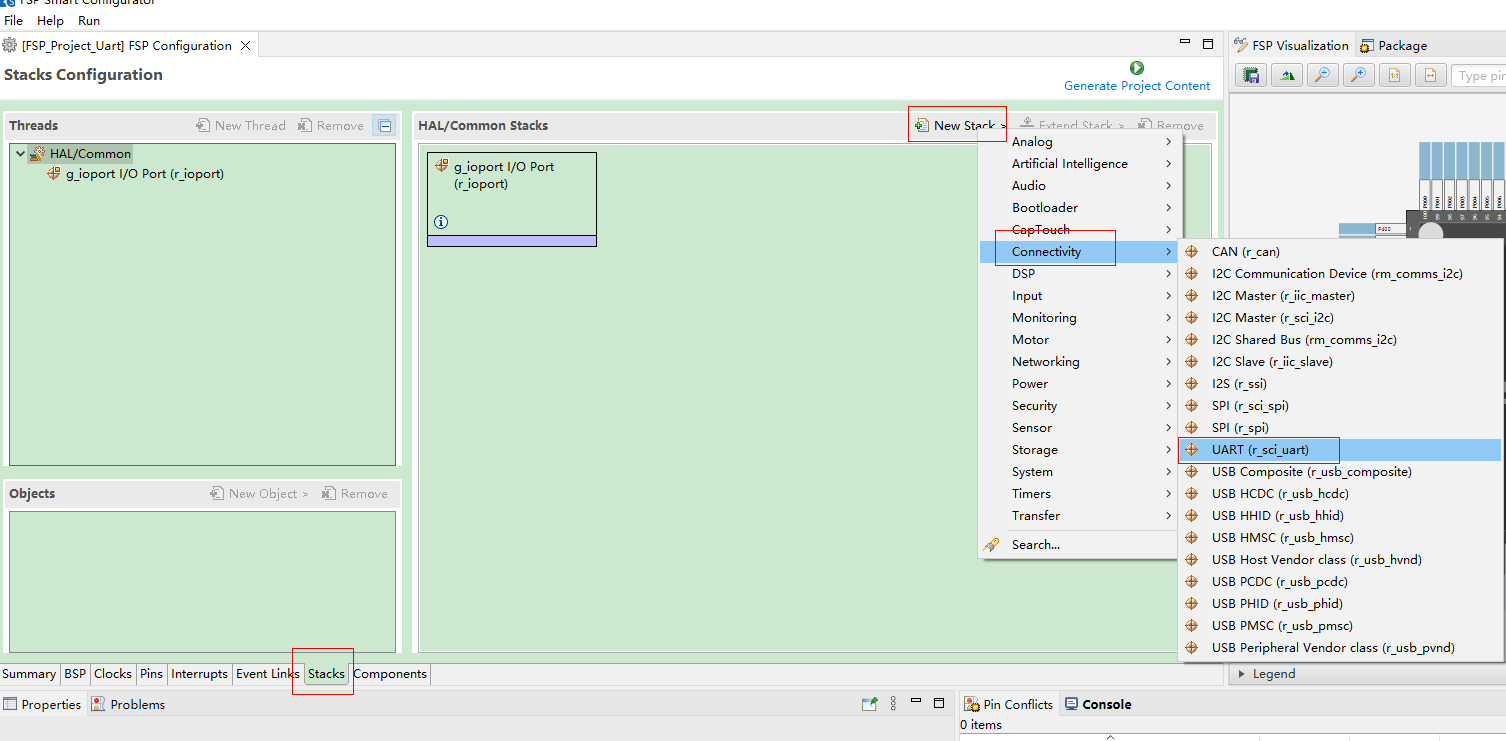Select I2S (r_ssi) entry

1340,384
